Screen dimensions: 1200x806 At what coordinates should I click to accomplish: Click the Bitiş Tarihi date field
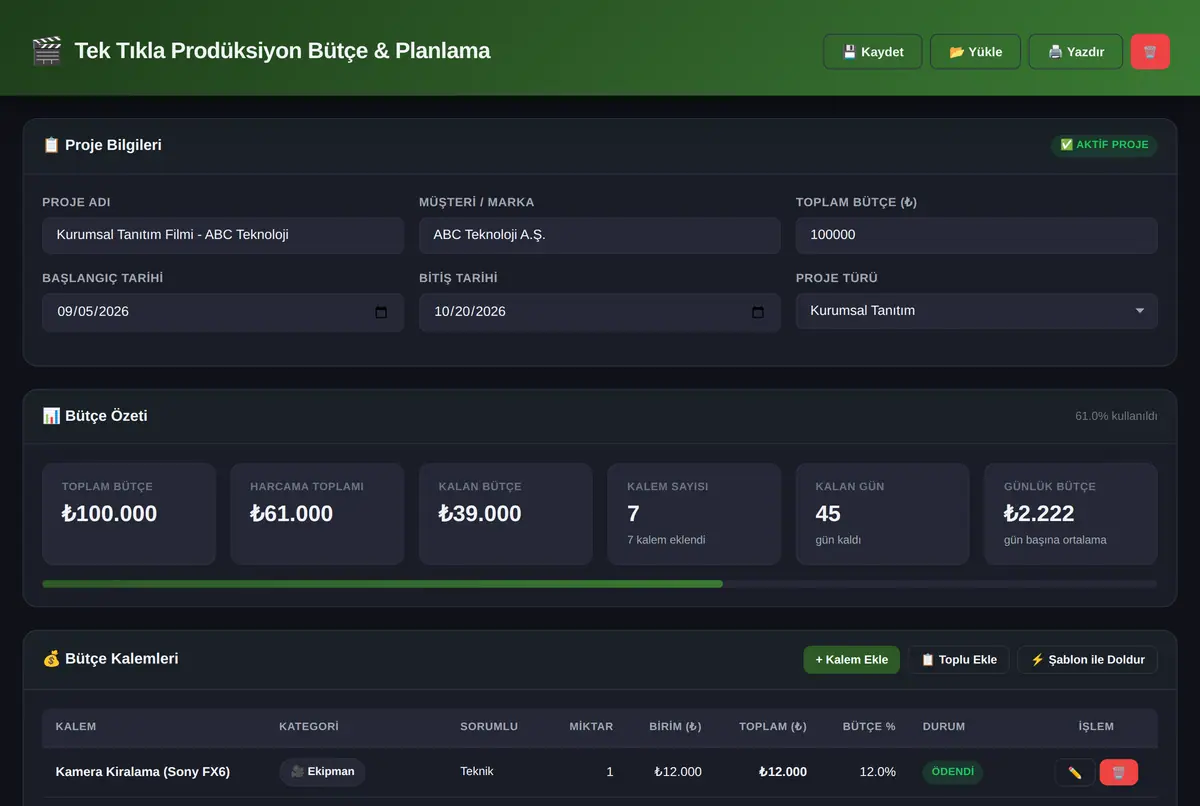coord(600,312)
